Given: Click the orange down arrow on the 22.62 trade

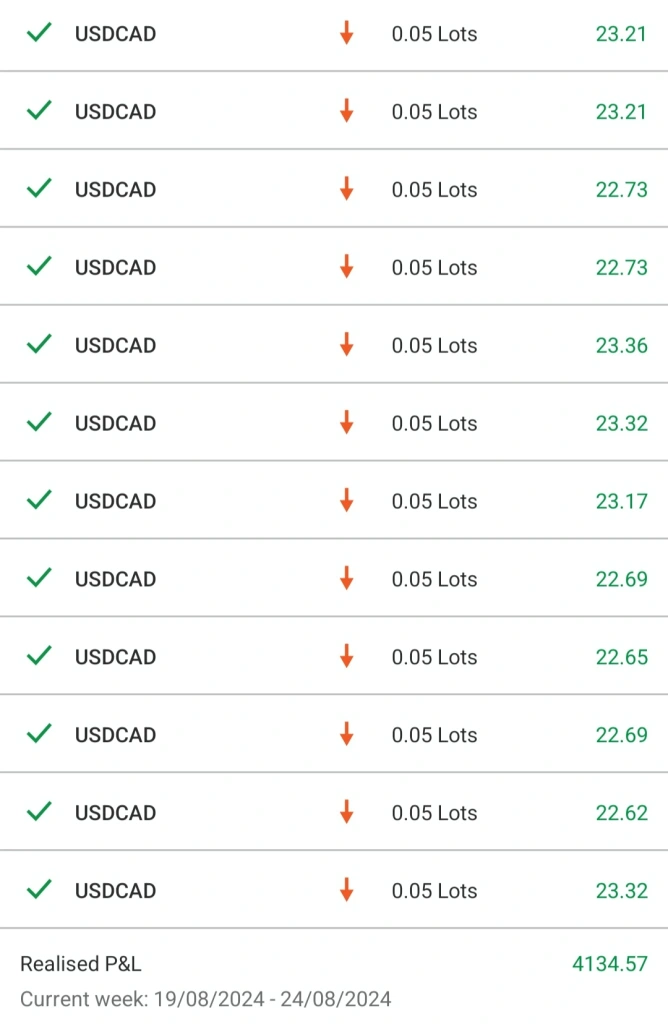Looking at the screenshot, I should [346, 813].
